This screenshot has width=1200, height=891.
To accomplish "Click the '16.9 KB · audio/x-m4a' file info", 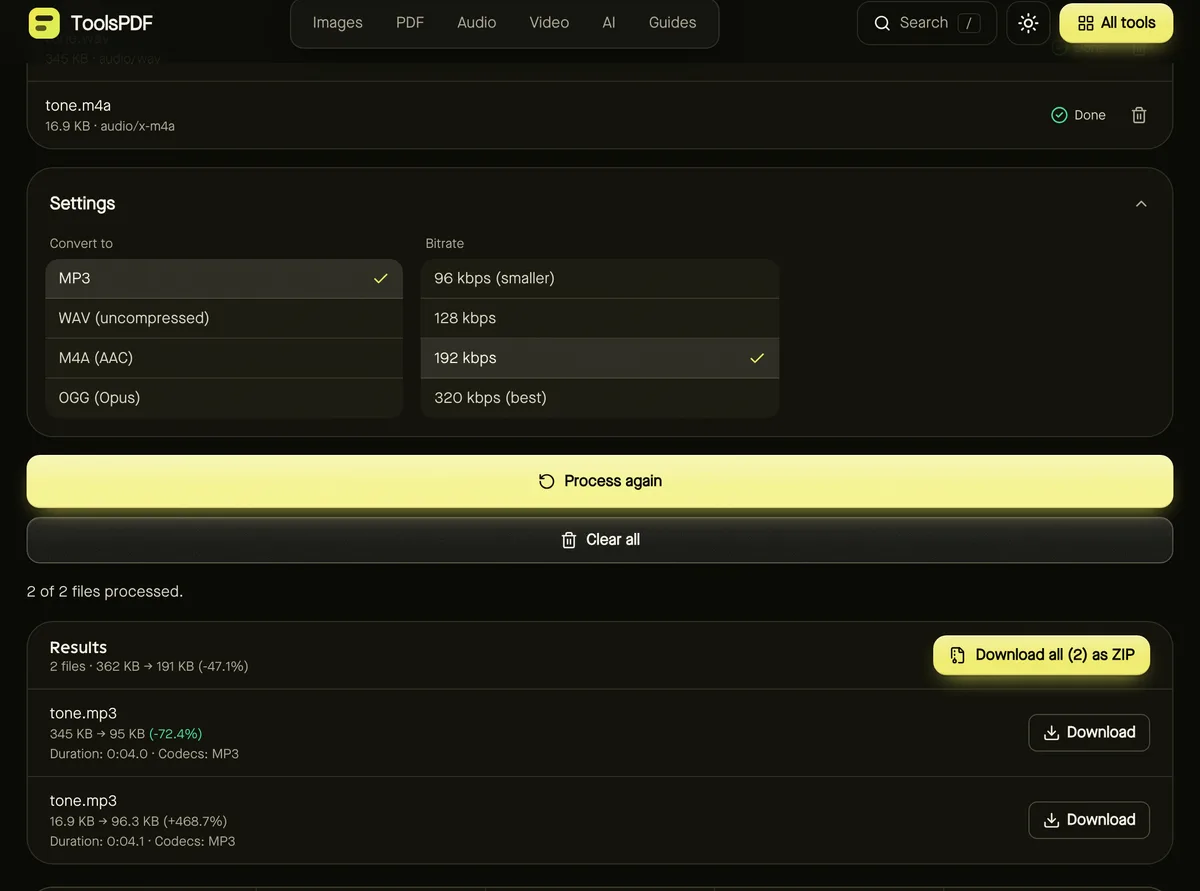I will (x=110, y=126).
